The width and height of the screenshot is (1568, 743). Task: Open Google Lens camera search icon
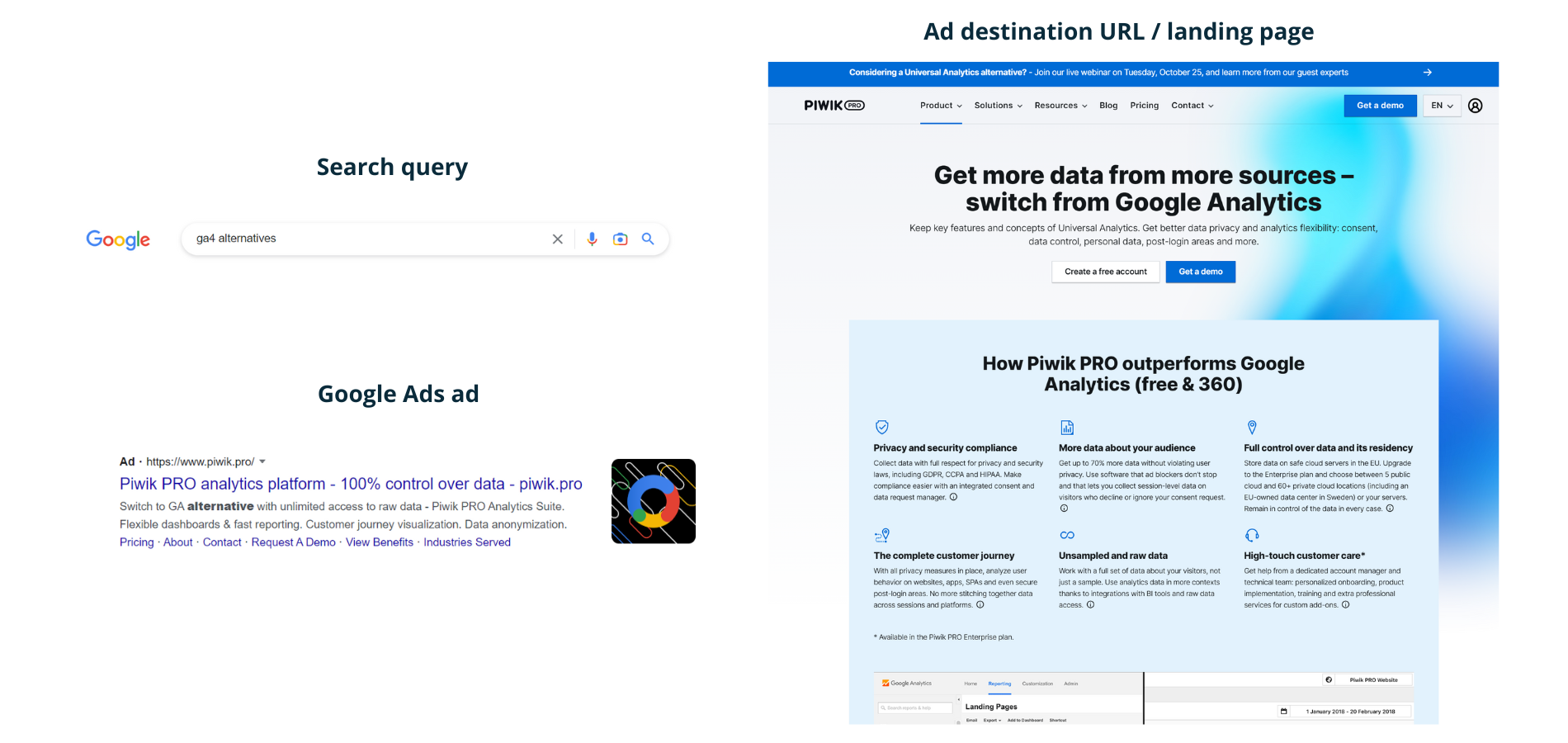620,239
